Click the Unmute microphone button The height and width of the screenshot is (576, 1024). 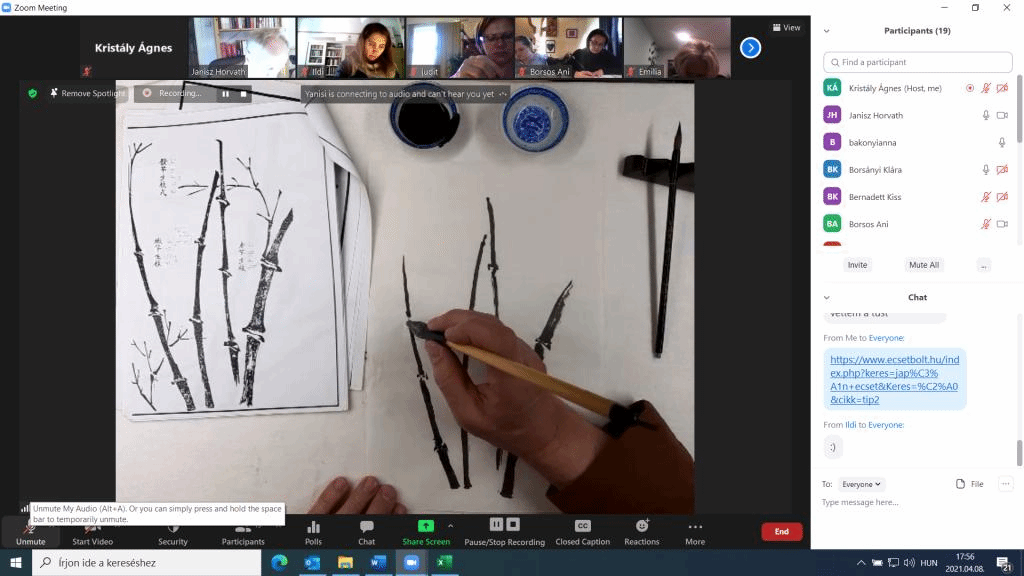point(30,532)
